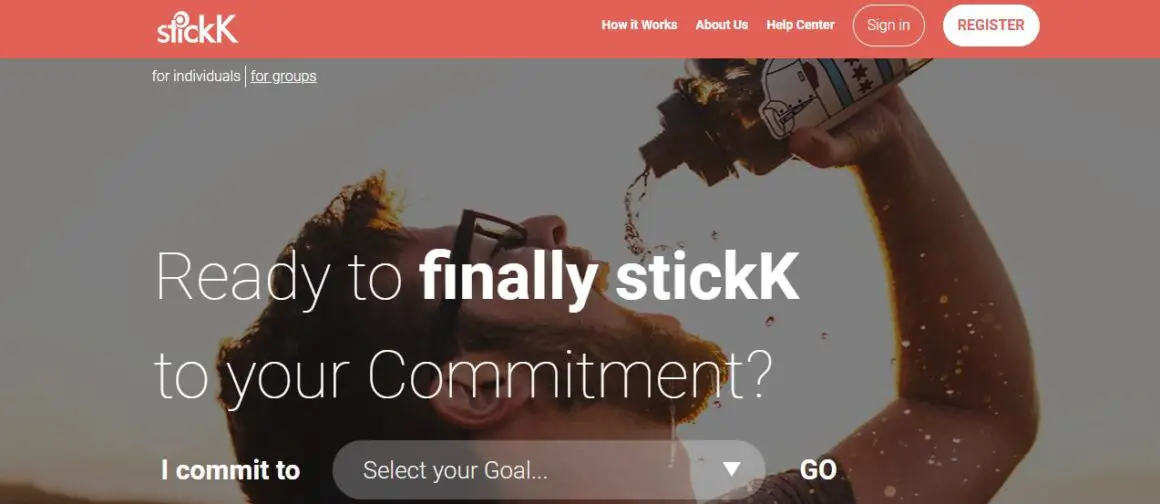This screenshot has width=1160, height=504.
Task: Click the I commit to label
Action: 231,470
